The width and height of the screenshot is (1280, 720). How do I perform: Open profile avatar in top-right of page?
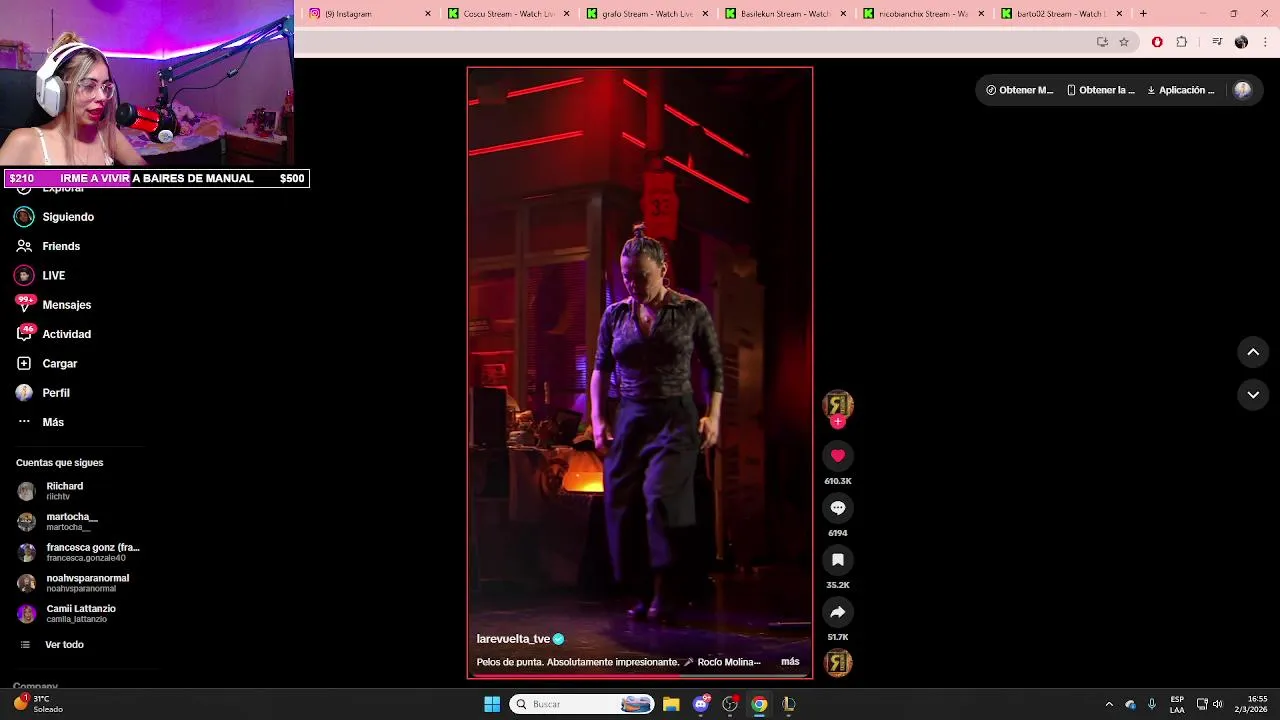pyautogui.click(x=1243, y=90)
